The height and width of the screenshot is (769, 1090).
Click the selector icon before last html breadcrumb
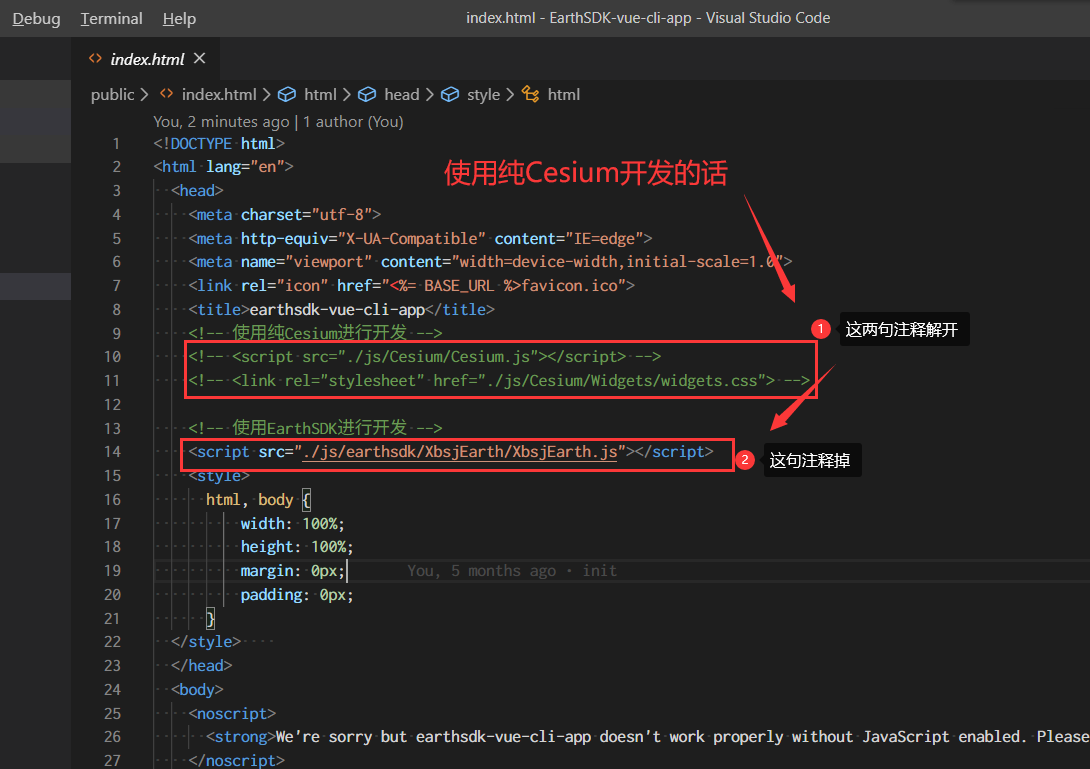pyautogui.click(x=530, y=94)
